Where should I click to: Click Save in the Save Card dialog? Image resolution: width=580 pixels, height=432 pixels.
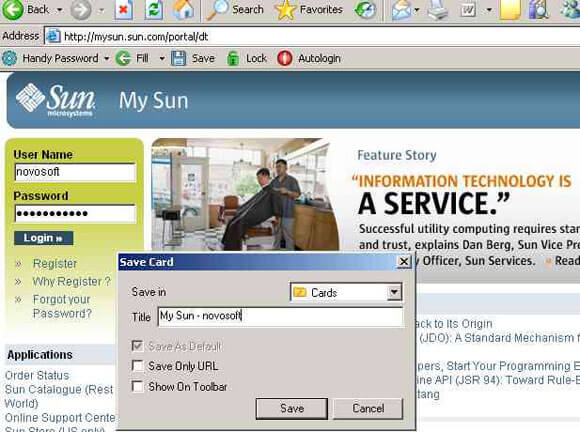click(x=292, y=408)
